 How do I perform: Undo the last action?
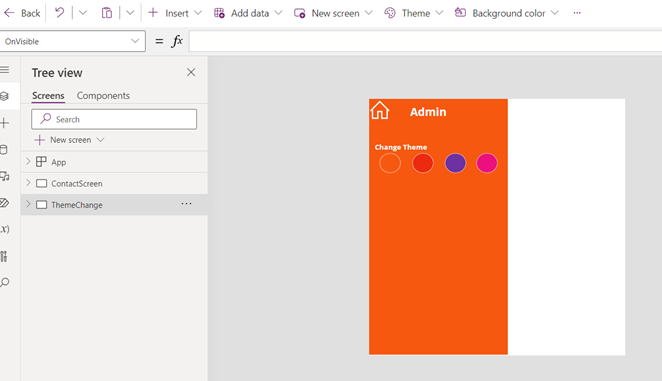point(60,13)
